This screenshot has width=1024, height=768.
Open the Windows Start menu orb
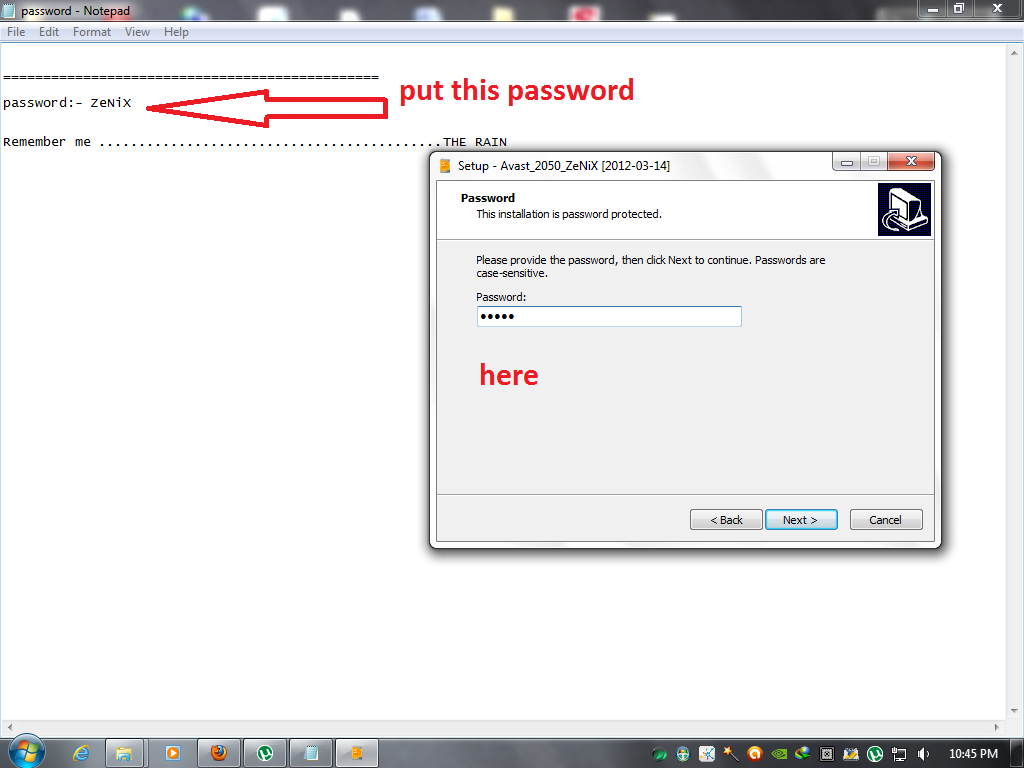point(27,752)
